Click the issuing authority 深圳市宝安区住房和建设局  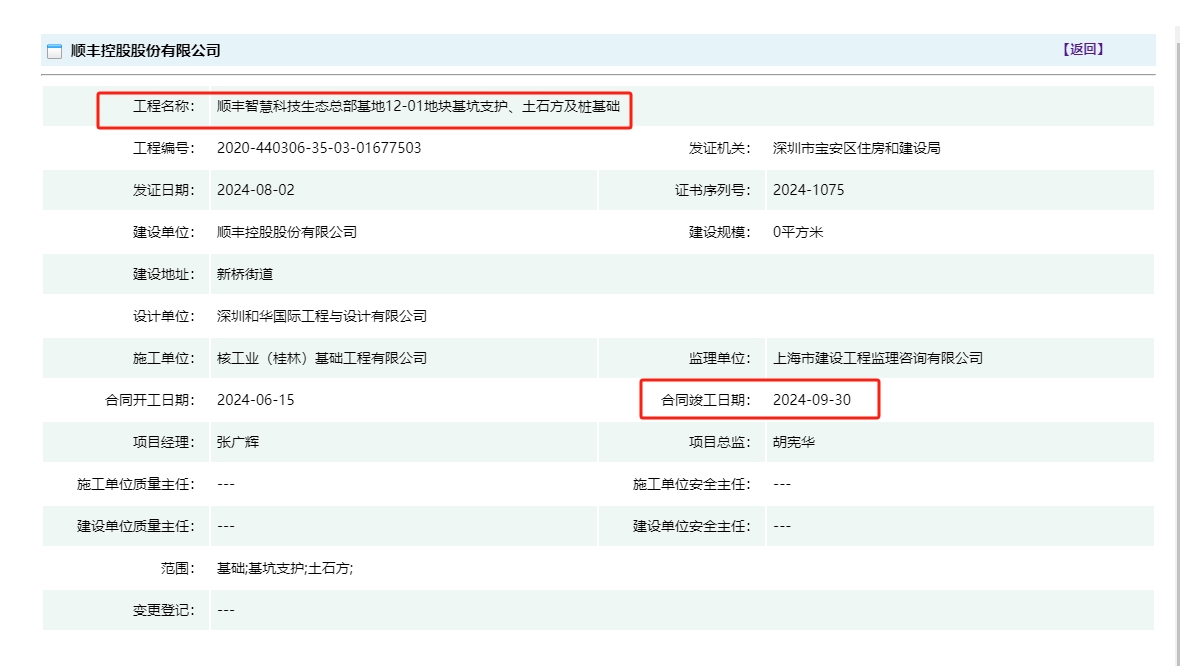pos(856,148)
